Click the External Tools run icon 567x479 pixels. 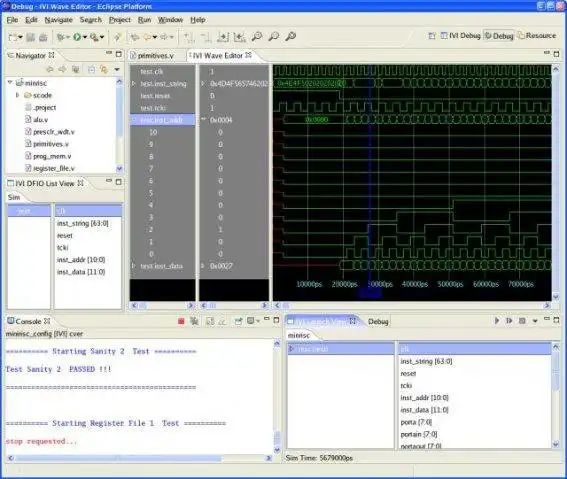point(94,37)
